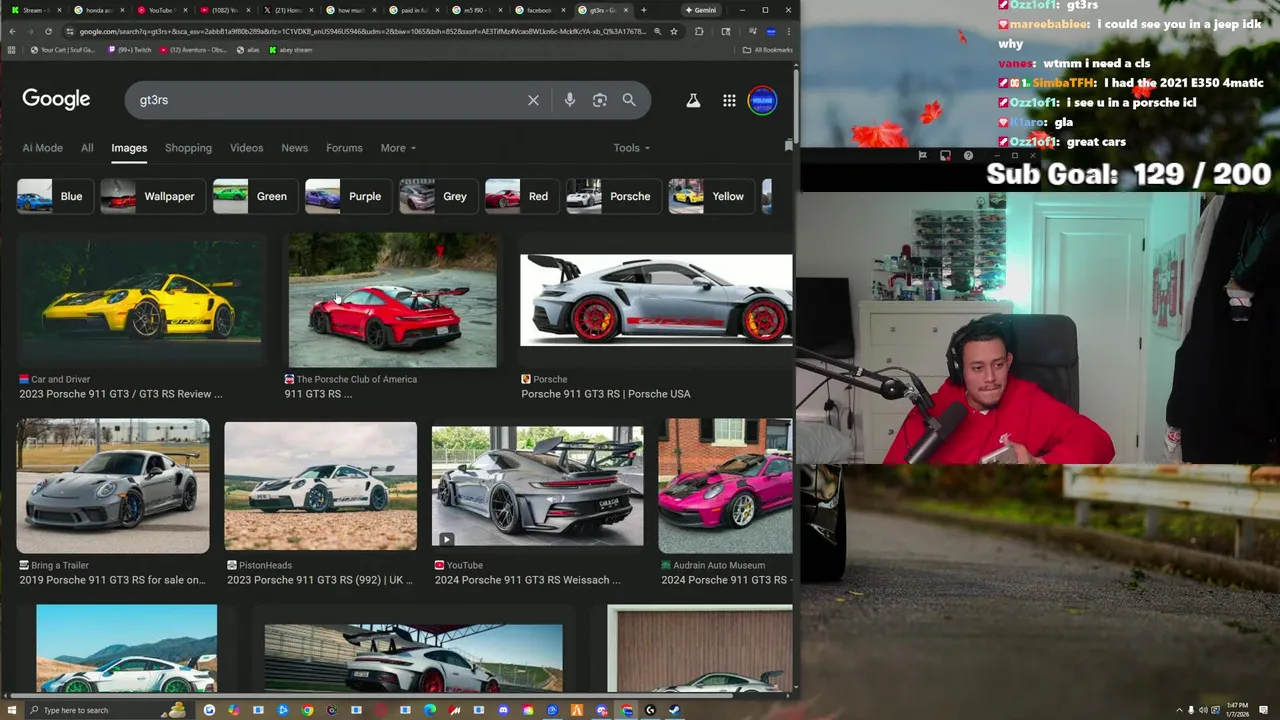Image resolution: width=1280 pixels, height=720 pixels.
Task: Open the Your Cart Scuf Gaming bookmark
Action: (x=62, y=49)
